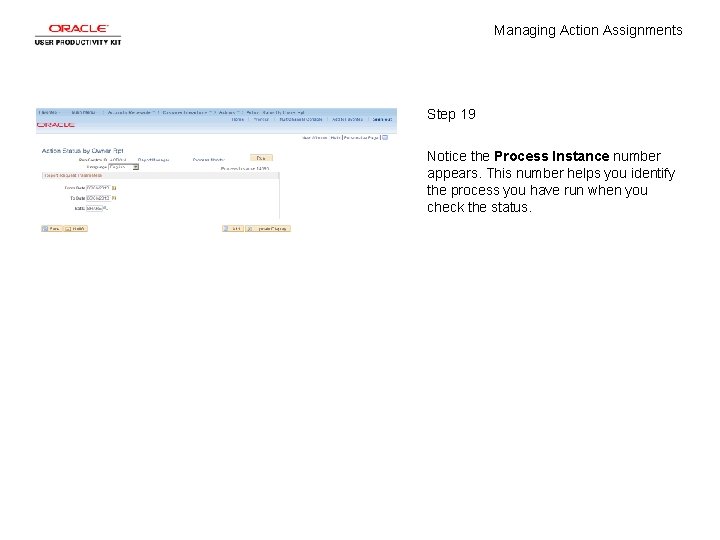
Task: Click the Worklist link in header
Action: click(x=261, y=119)
